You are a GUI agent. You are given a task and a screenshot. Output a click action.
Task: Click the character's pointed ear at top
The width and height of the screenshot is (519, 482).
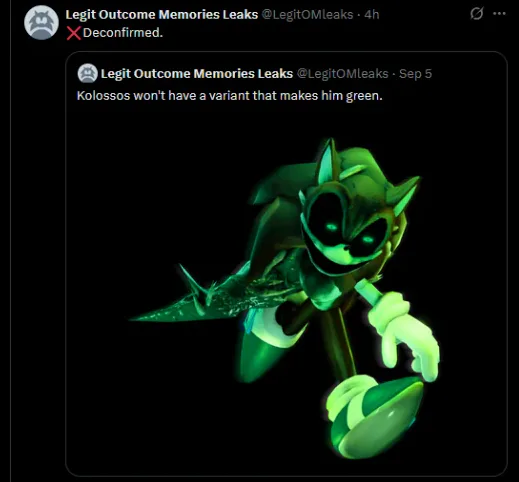[x=328, y=162]
